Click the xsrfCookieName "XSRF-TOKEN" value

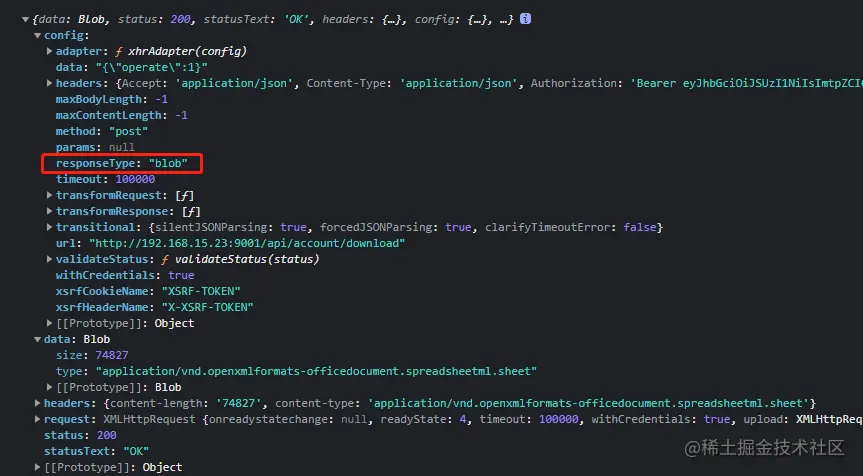(201, 291)
